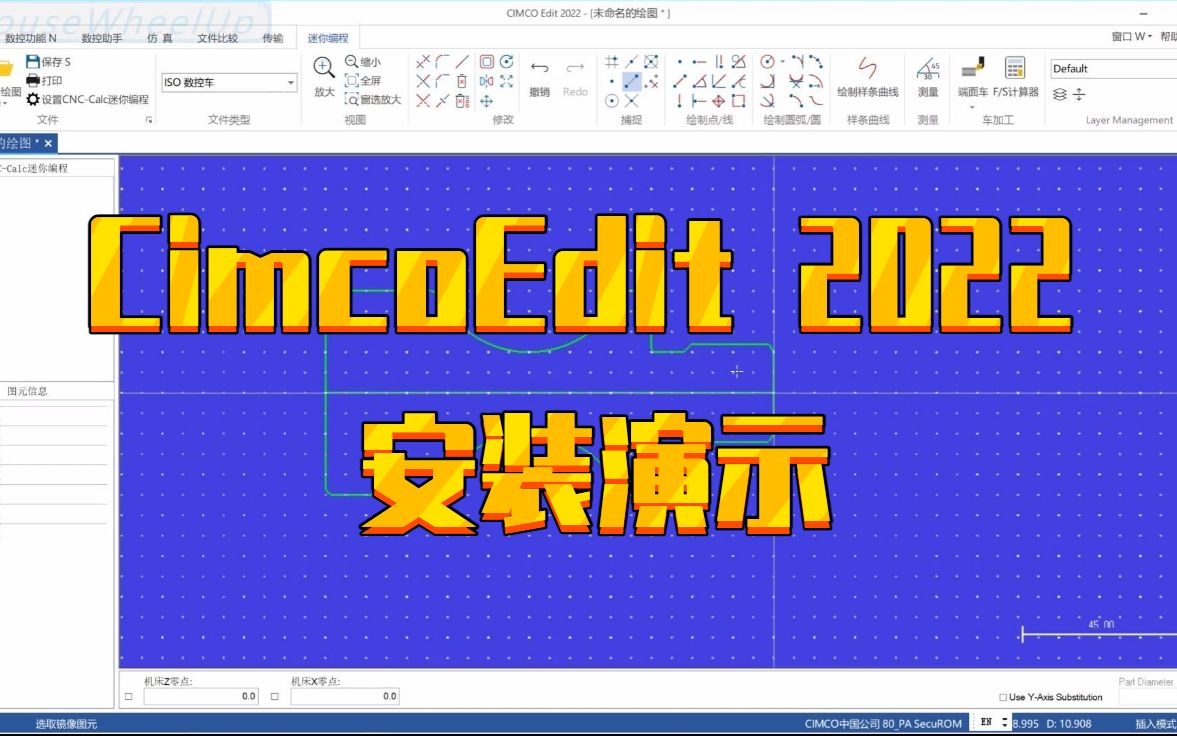
Task: Check the 机床X零点 checkbox
Action: click(x=273, y=695)
